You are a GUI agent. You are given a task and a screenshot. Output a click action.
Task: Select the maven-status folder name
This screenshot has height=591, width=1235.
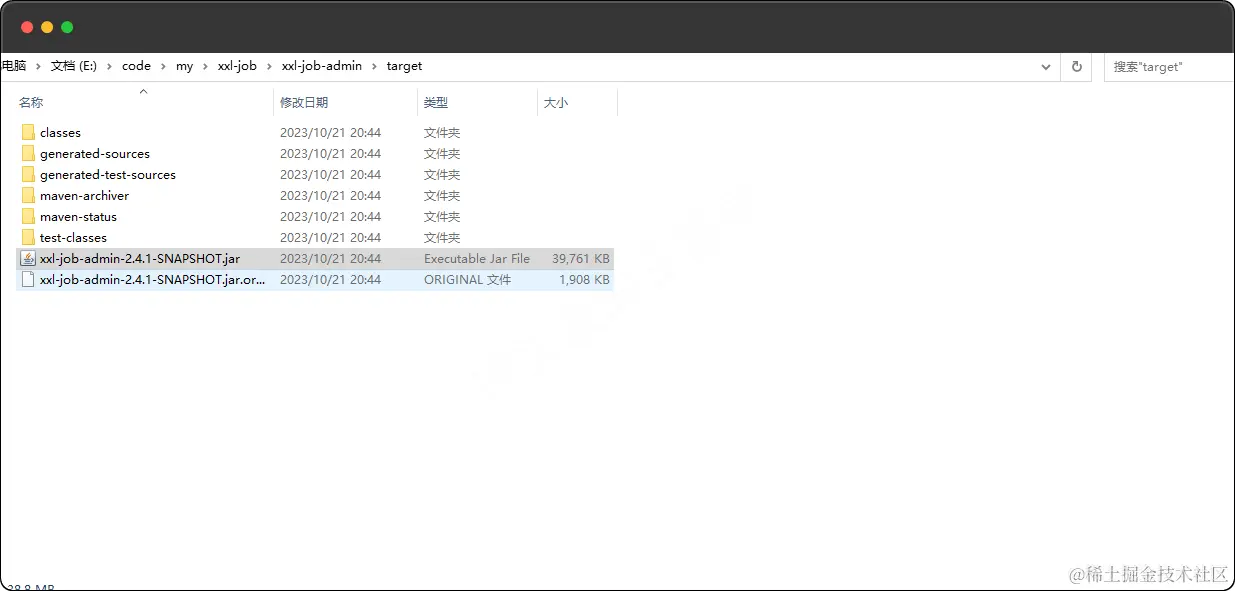78,216
